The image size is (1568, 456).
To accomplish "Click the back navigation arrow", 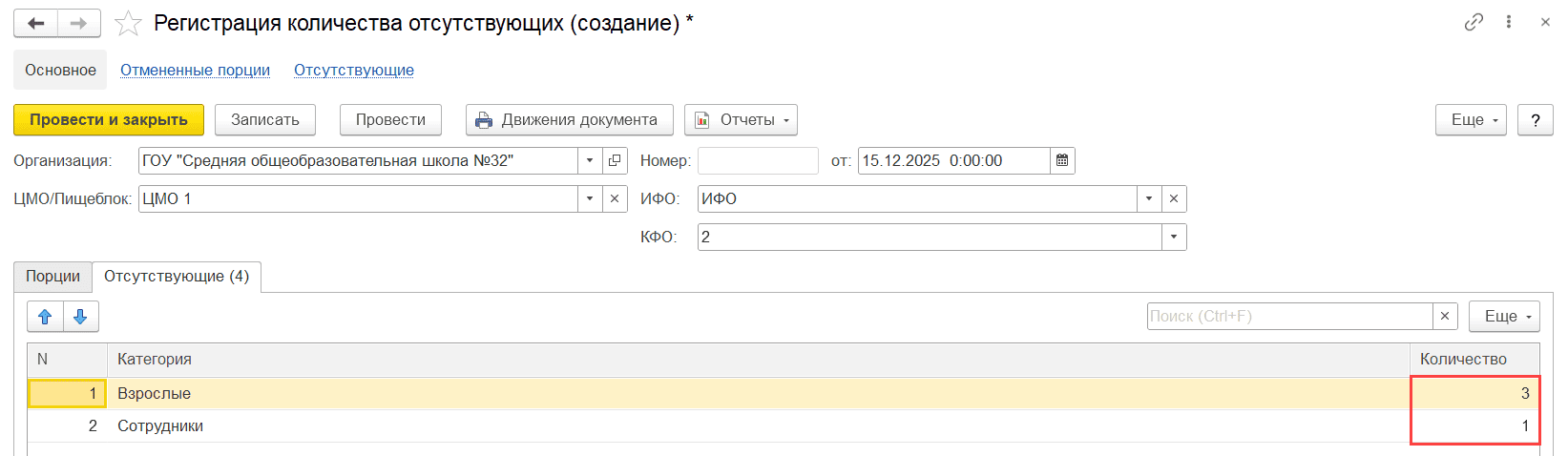I will (x=35, y=24).
